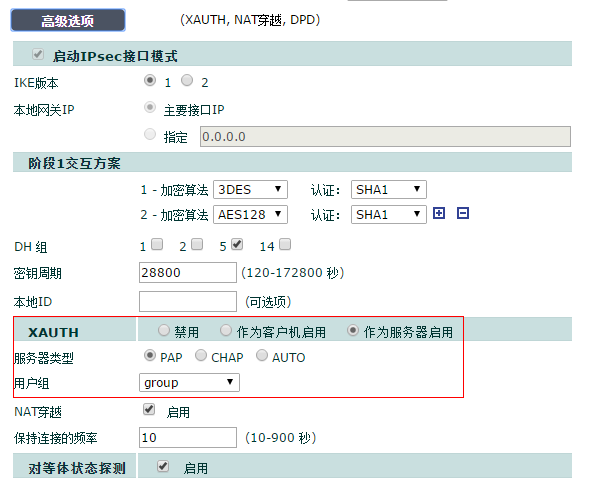The height and width of the screenshot is (480, 597).
Task: Click the 高级选项 button
Action: click(x=68, y=20)
